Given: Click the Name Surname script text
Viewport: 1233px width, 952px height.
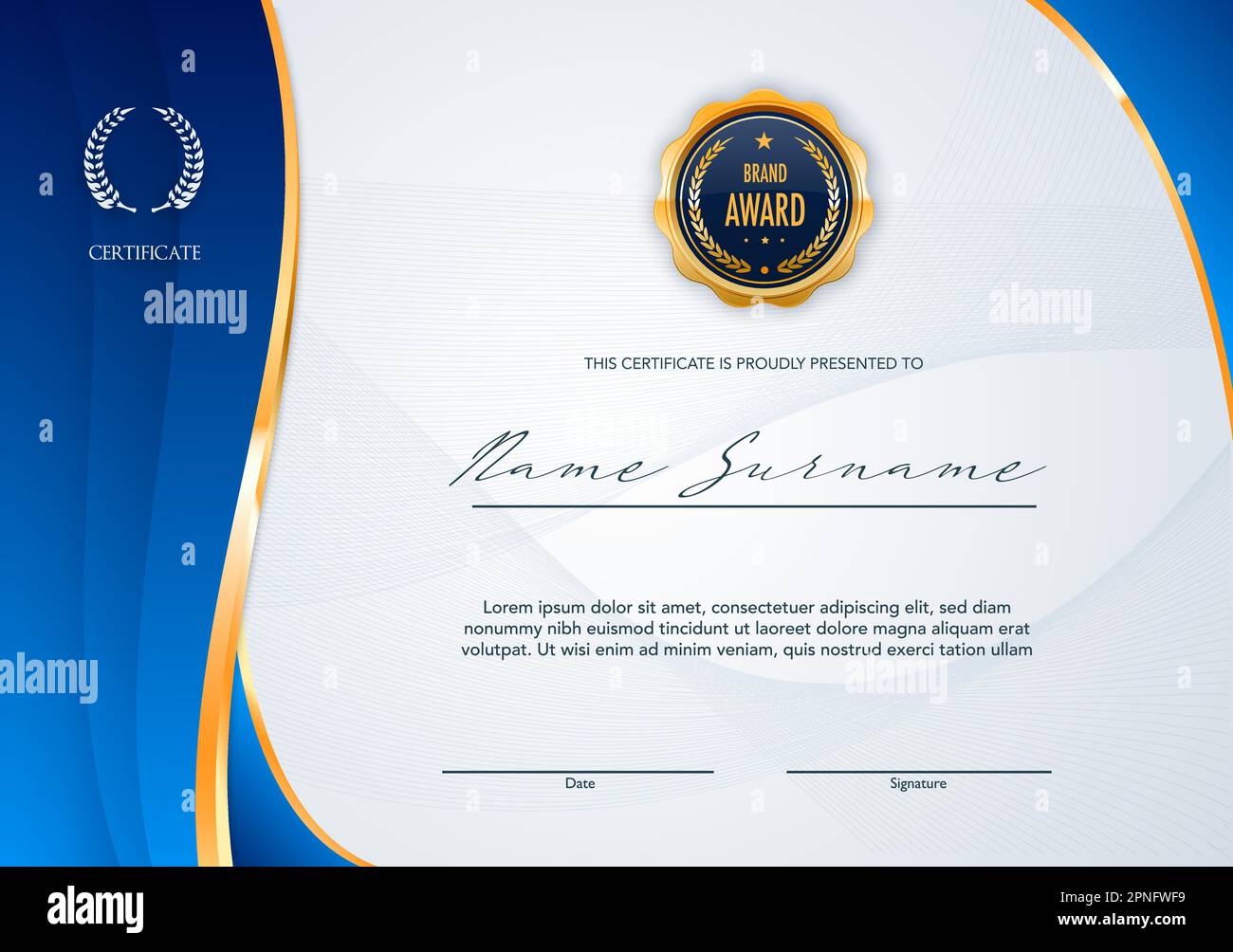Looking at the screenshot, I should (748, 464).
